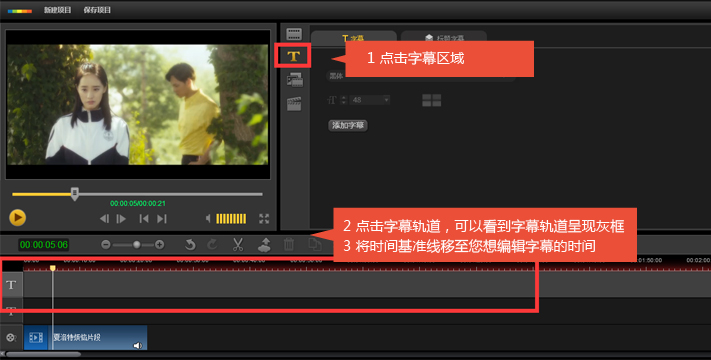This screenshot has width=711, height=360.
Task: Switch to the 标签字幕 tab
Action: tap(444, 38)
